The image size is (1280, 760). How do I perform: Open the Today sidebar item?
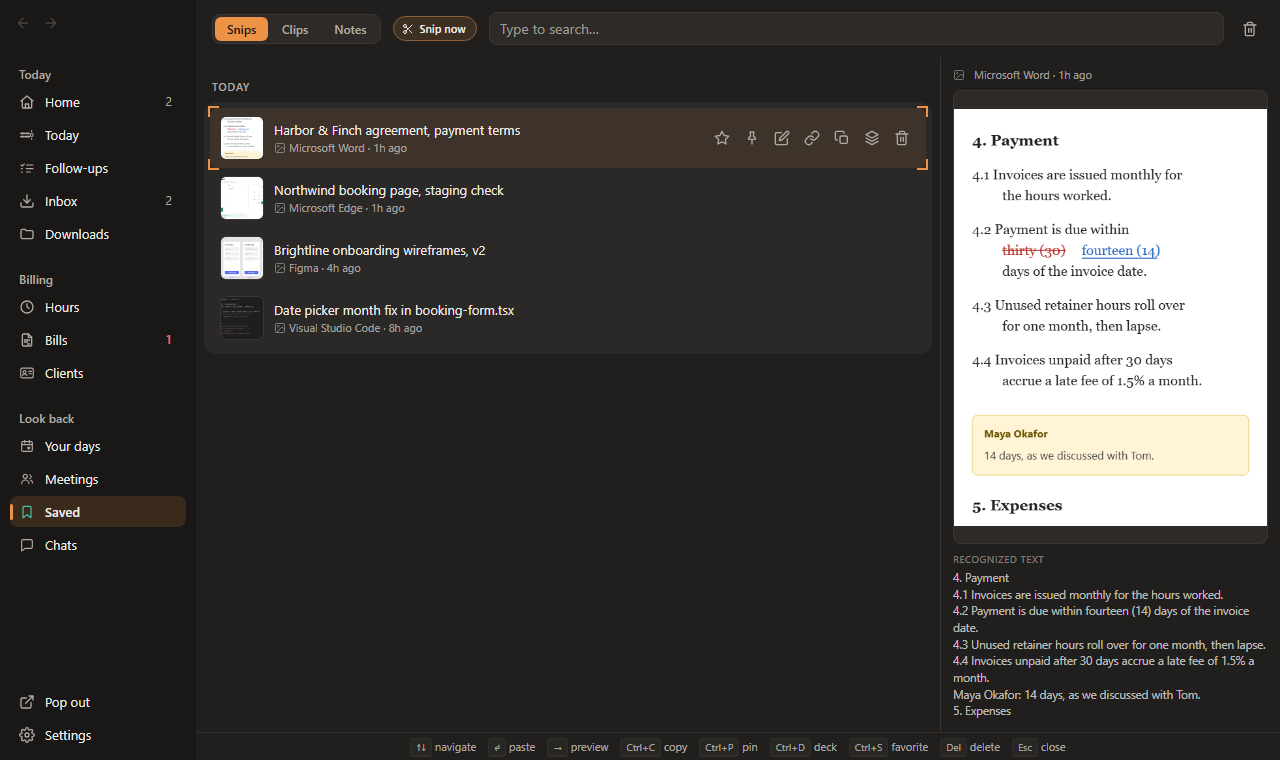[98, 135]
